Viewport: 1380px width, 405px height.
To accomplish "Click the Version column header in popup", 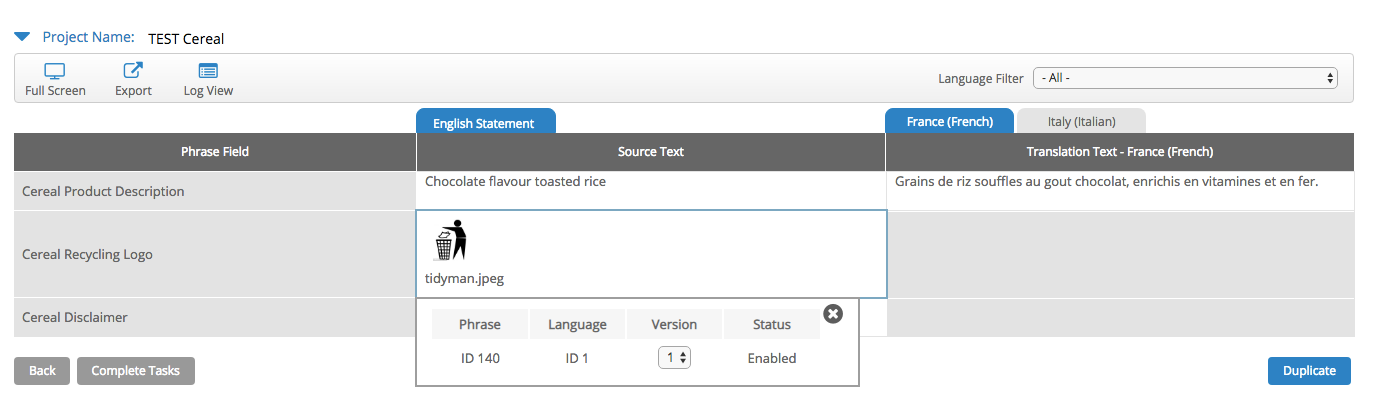I will 674,324.
